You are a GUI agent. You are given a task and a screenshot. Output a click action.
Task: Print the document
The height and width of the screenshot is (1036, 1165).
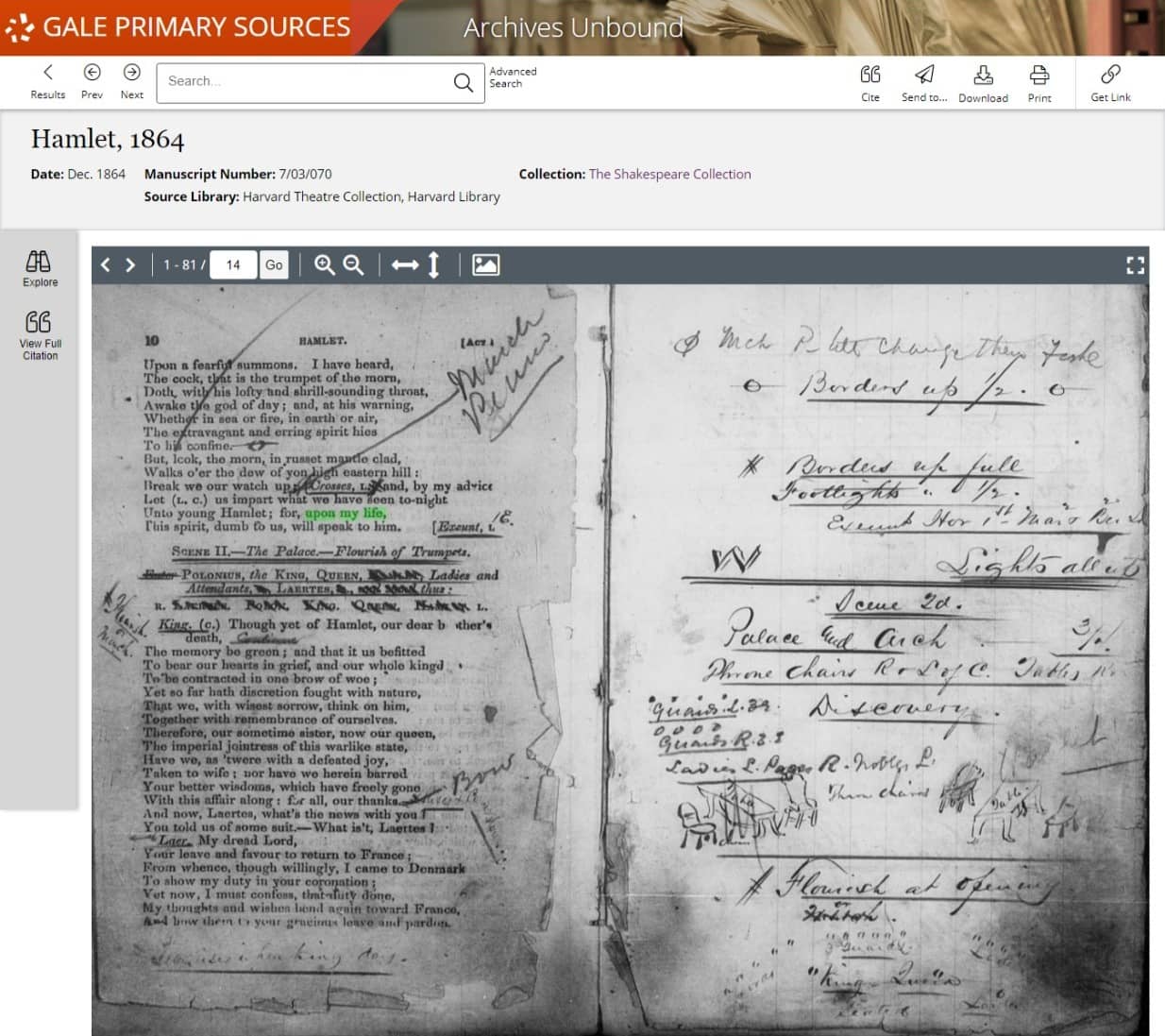1039,82
